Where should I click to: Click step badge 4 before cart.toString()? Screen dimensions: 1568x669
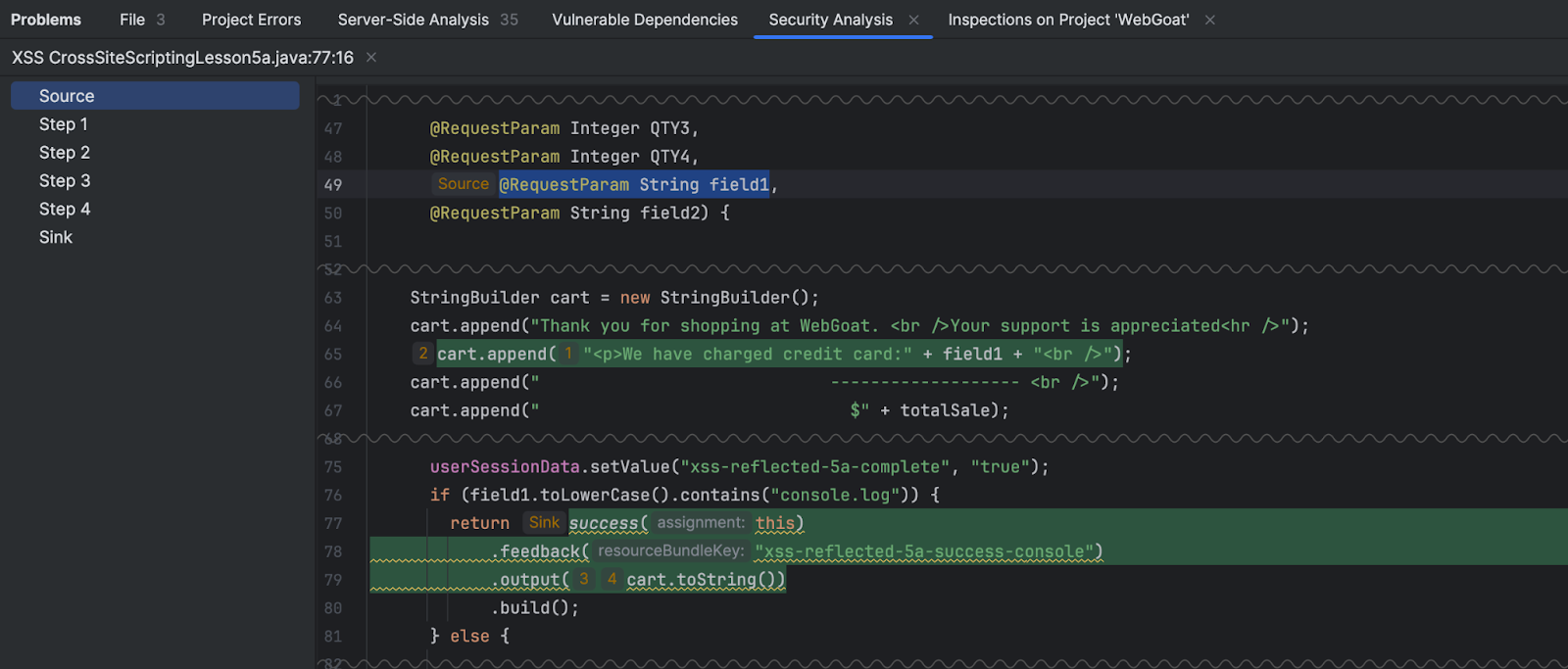click(612, 580)
